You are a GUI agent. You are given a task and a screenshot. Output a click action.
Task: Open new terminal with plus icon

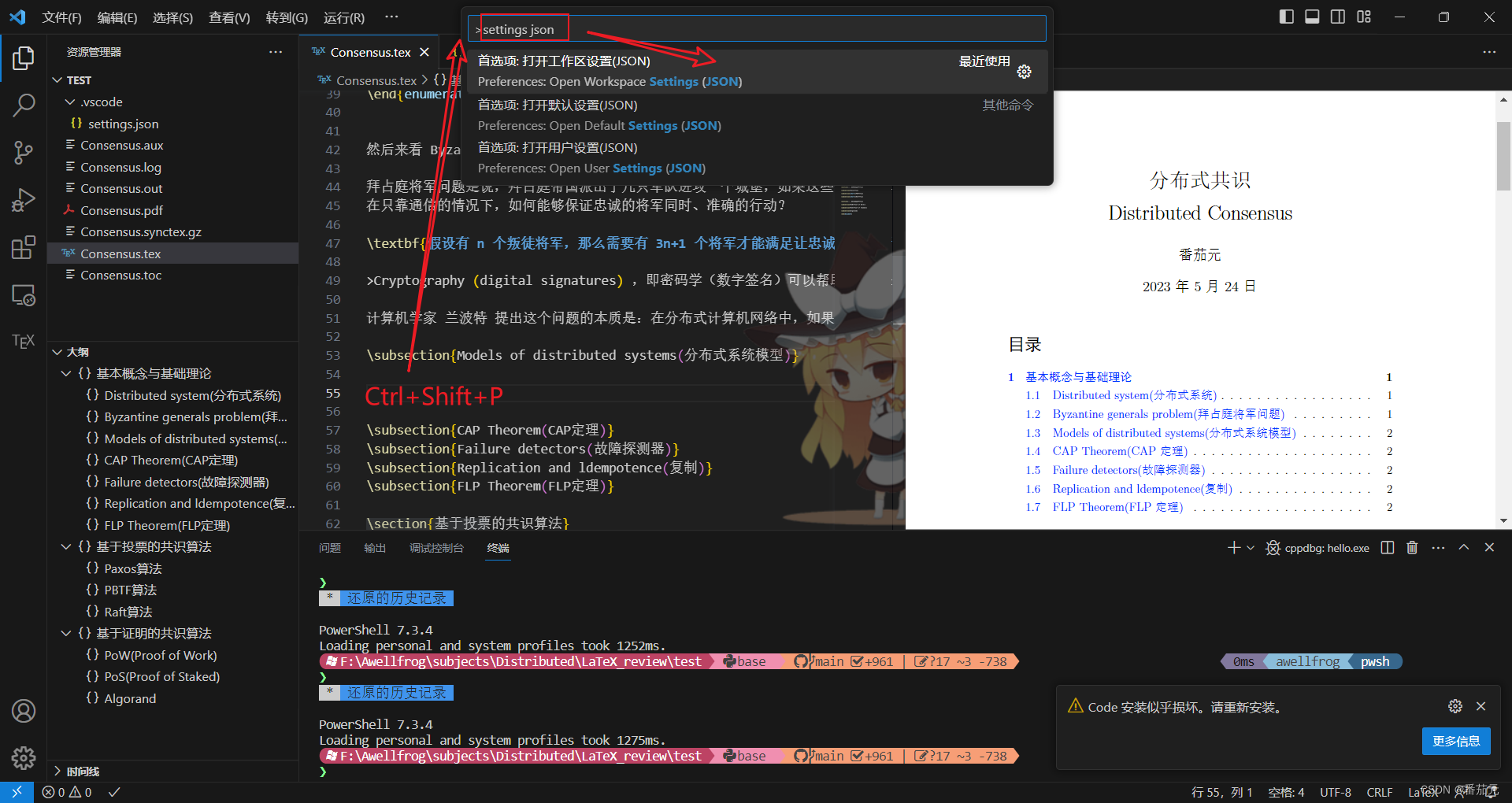1233,547
